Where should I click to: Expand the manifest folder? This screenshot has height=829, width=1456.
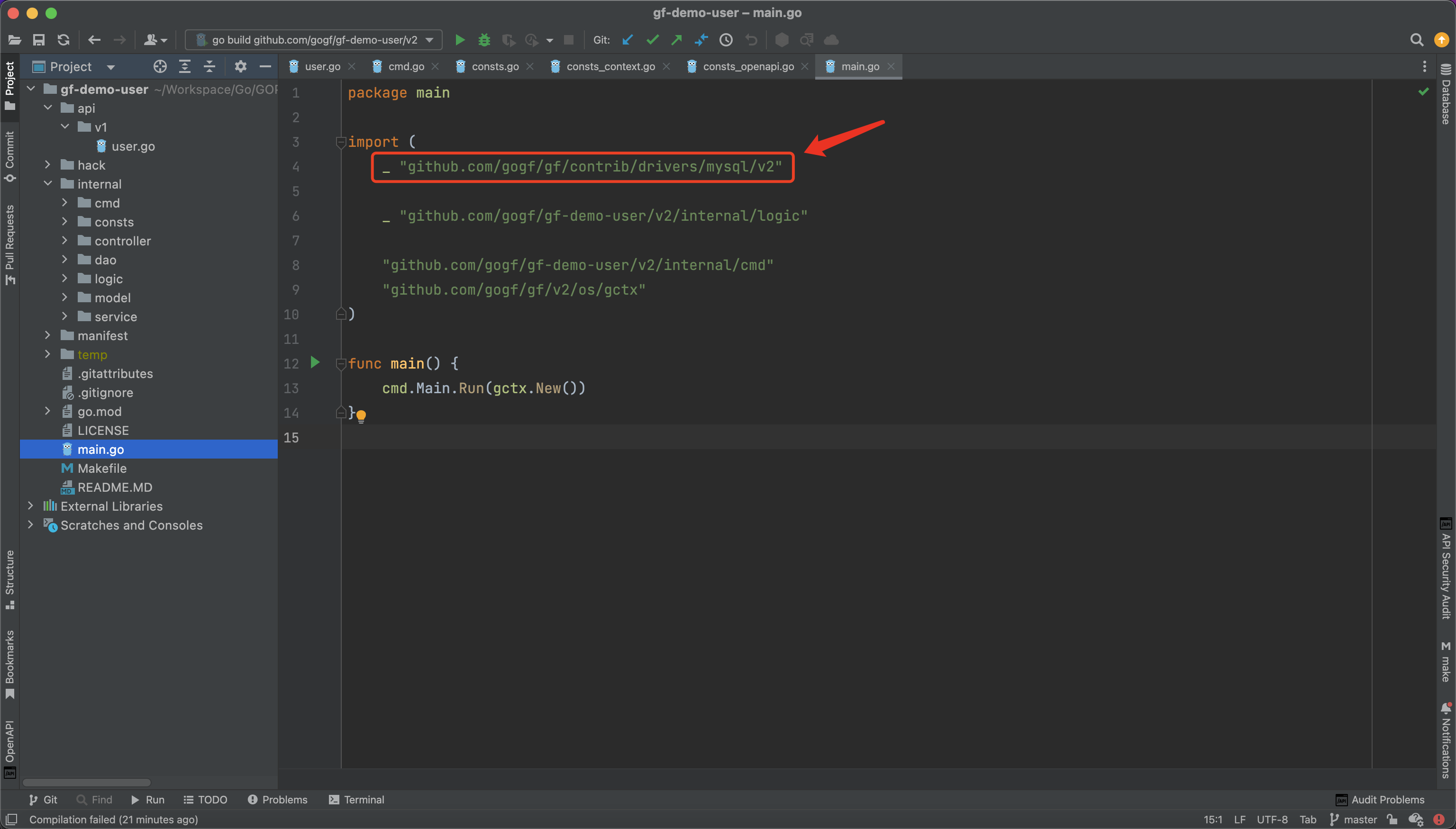pyautogui.click(x=48, y=335)
